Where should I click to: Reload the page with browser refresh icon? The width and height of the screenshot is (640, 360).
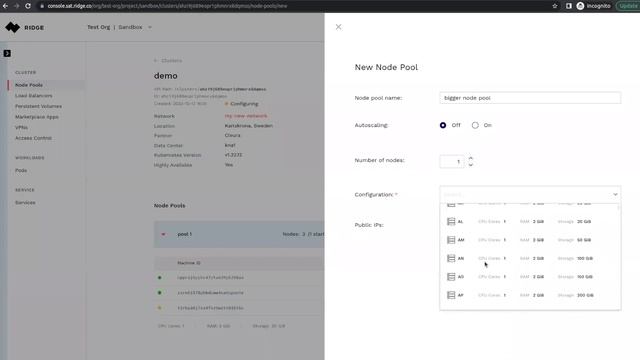tap(28, 6)
